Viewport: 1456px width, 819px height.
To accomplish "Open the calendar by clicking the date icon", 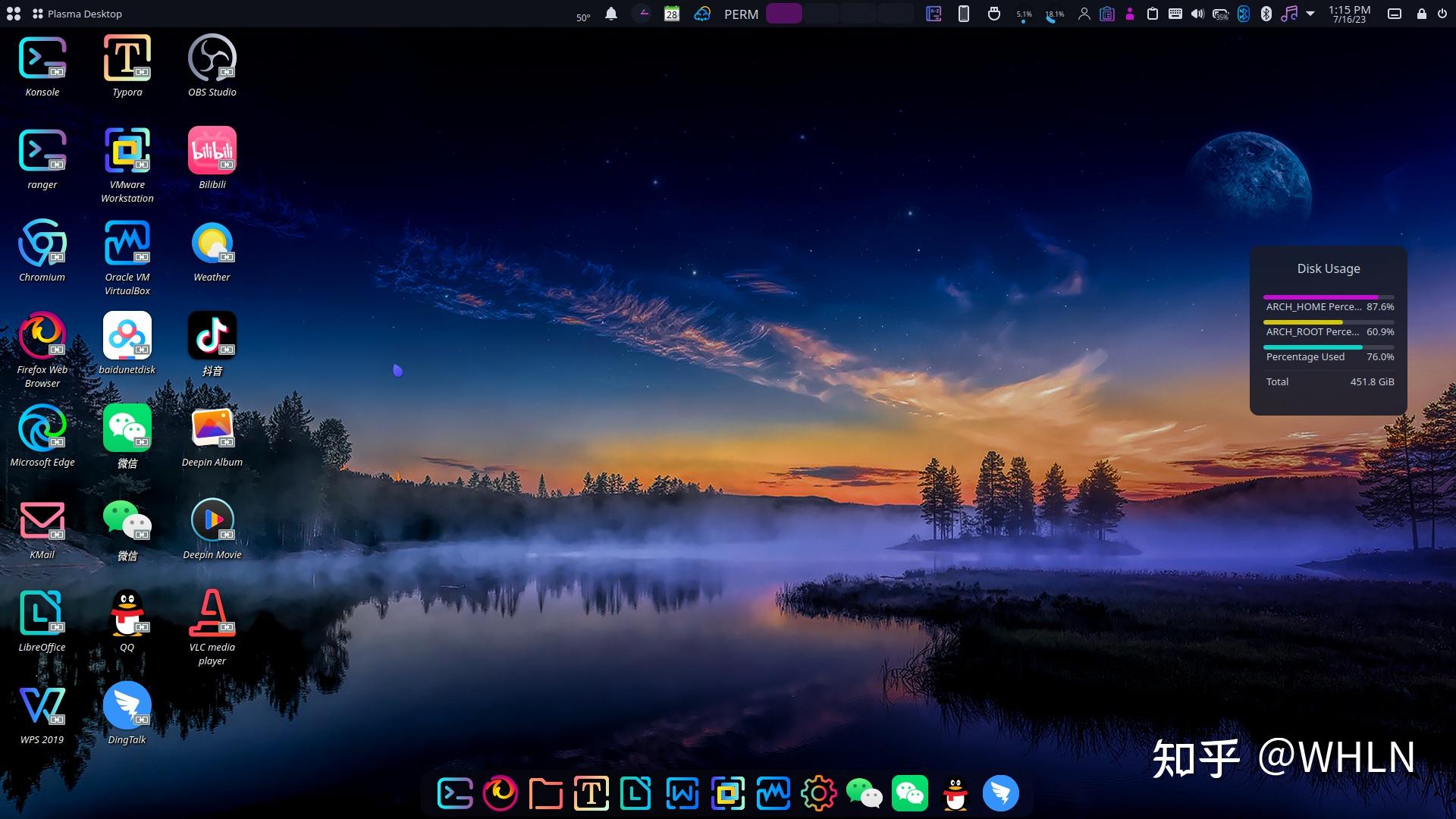I will tap(670, 14).
